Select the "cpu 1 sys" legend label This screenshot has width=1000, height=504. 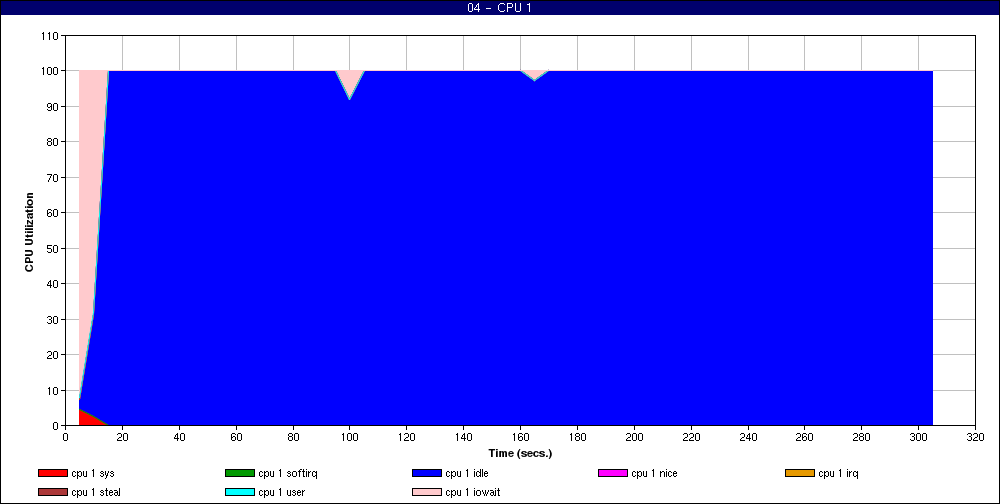[x=93, y=473]
